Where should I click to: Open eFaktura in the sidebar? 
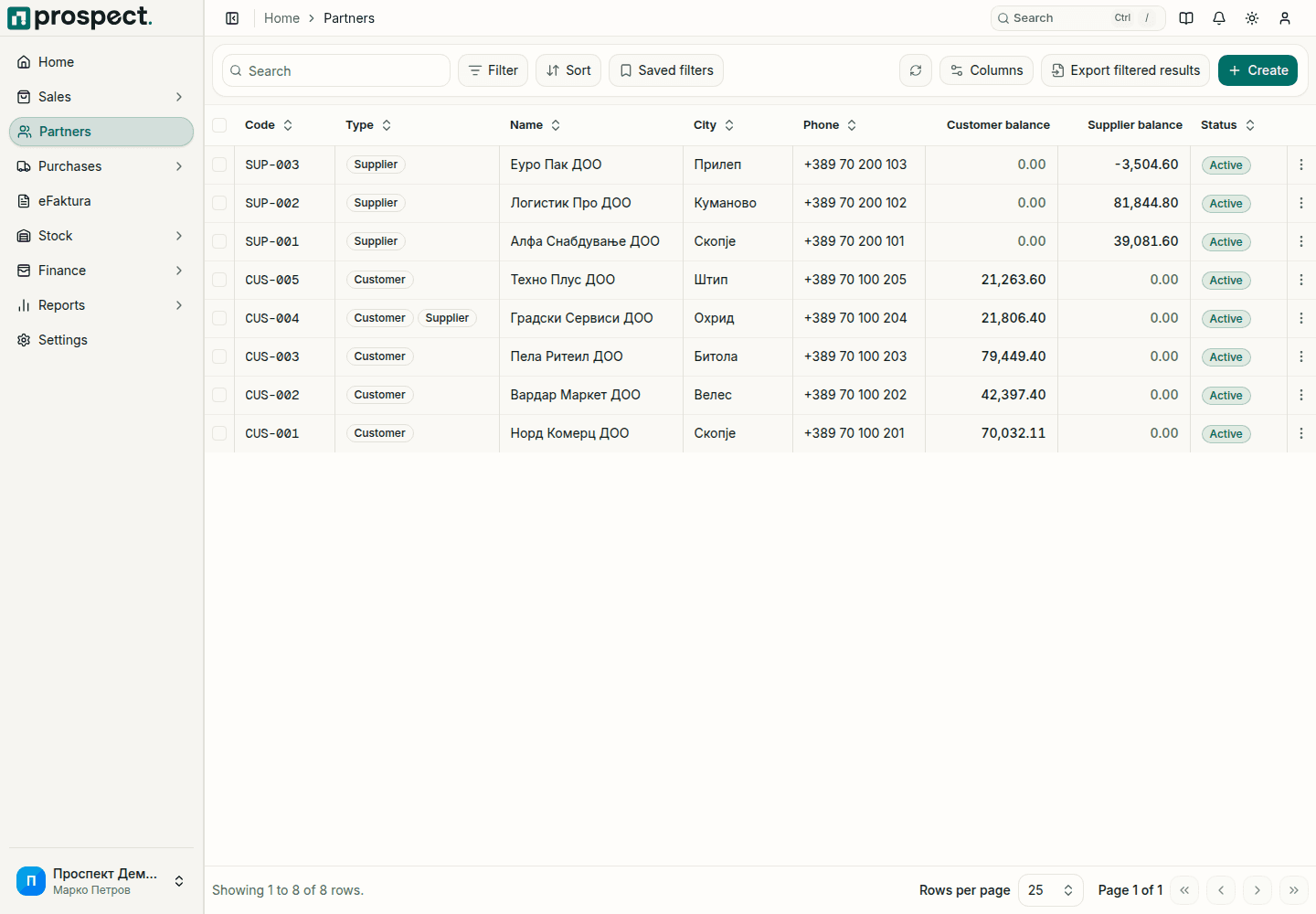pos(101,201)
